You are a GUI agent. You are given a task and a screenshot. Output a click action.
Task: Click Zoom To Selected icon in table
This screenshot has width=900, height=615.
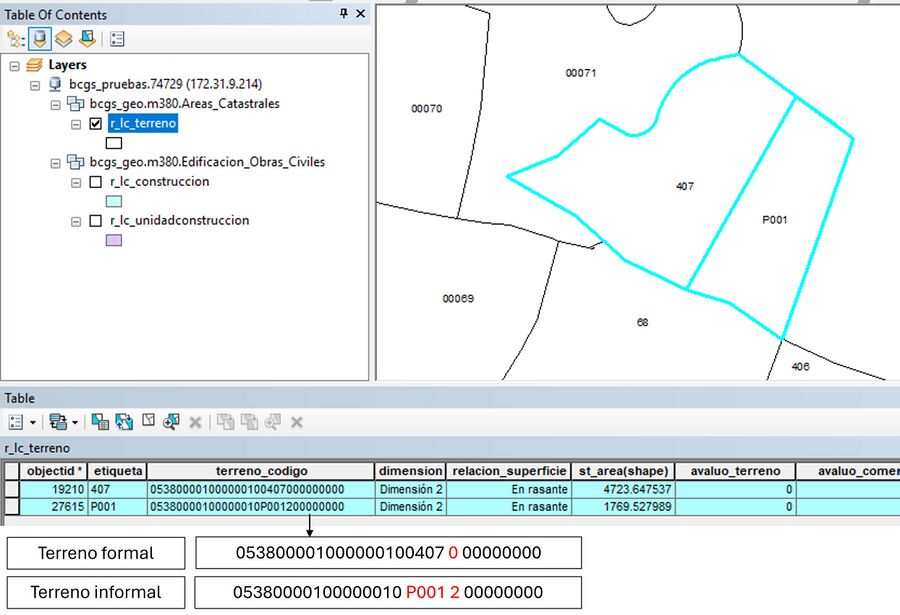pos(171,422)
